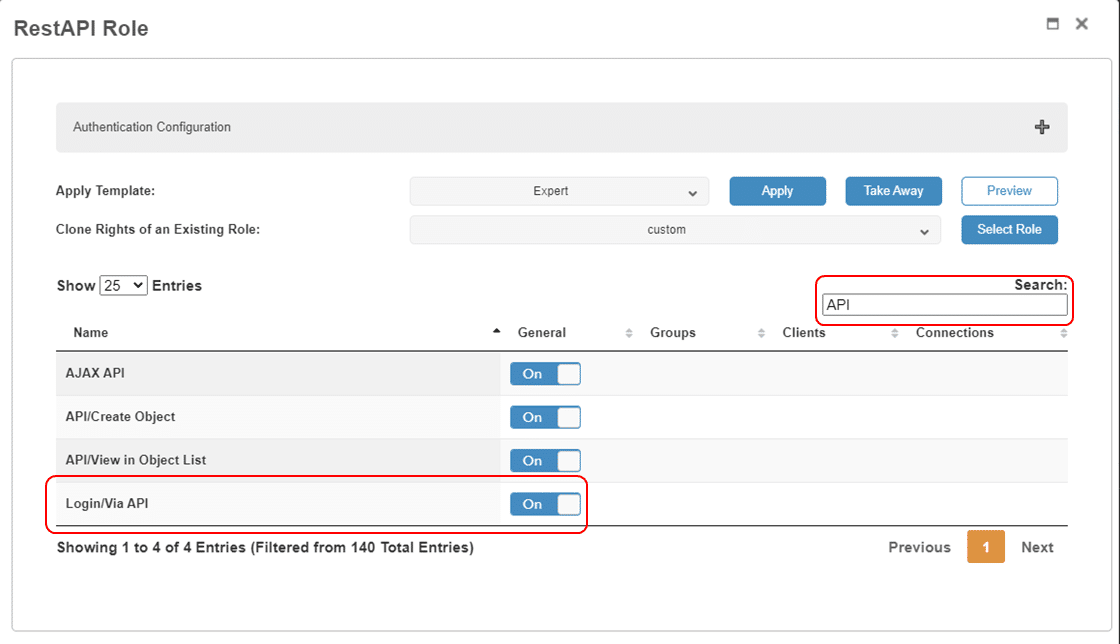
Task: Click the RestAPI Role dialog title
Action: click(81, 29)
